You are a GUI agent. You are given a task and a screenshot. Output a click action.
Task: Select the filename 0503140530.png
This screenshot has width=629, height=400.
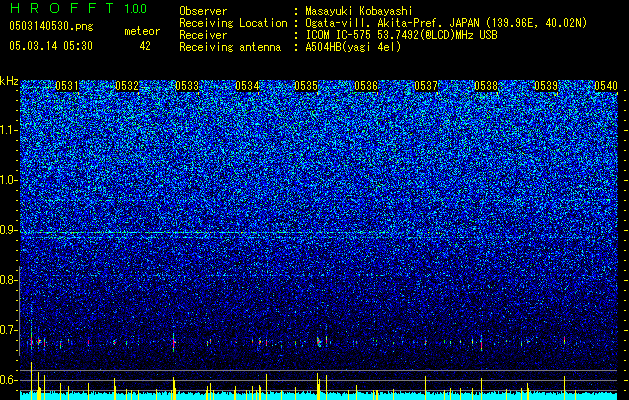pos(51,26)
